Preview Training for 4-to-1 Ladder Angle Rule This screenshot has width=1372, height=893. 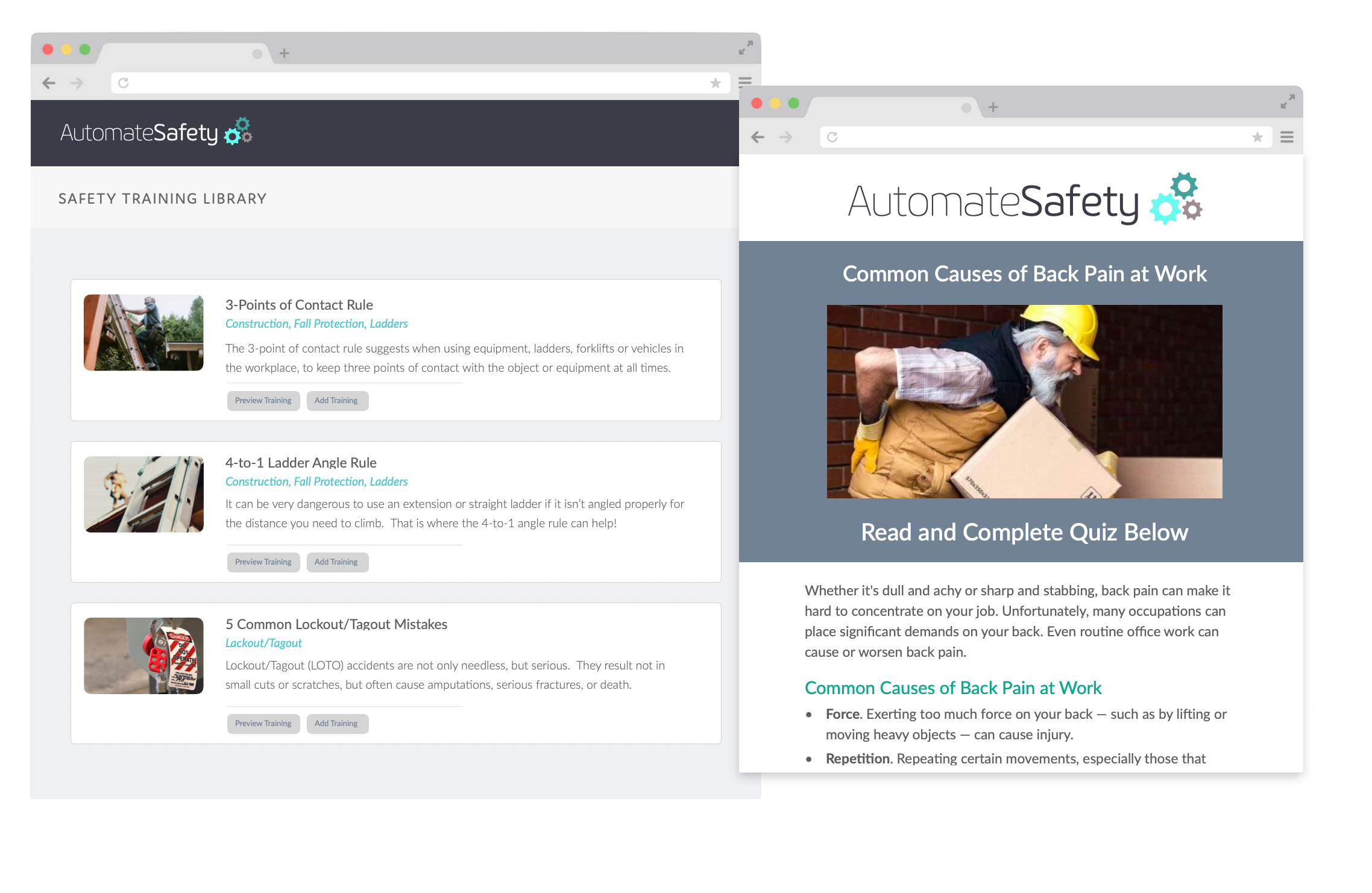click(x=263, y=562)
